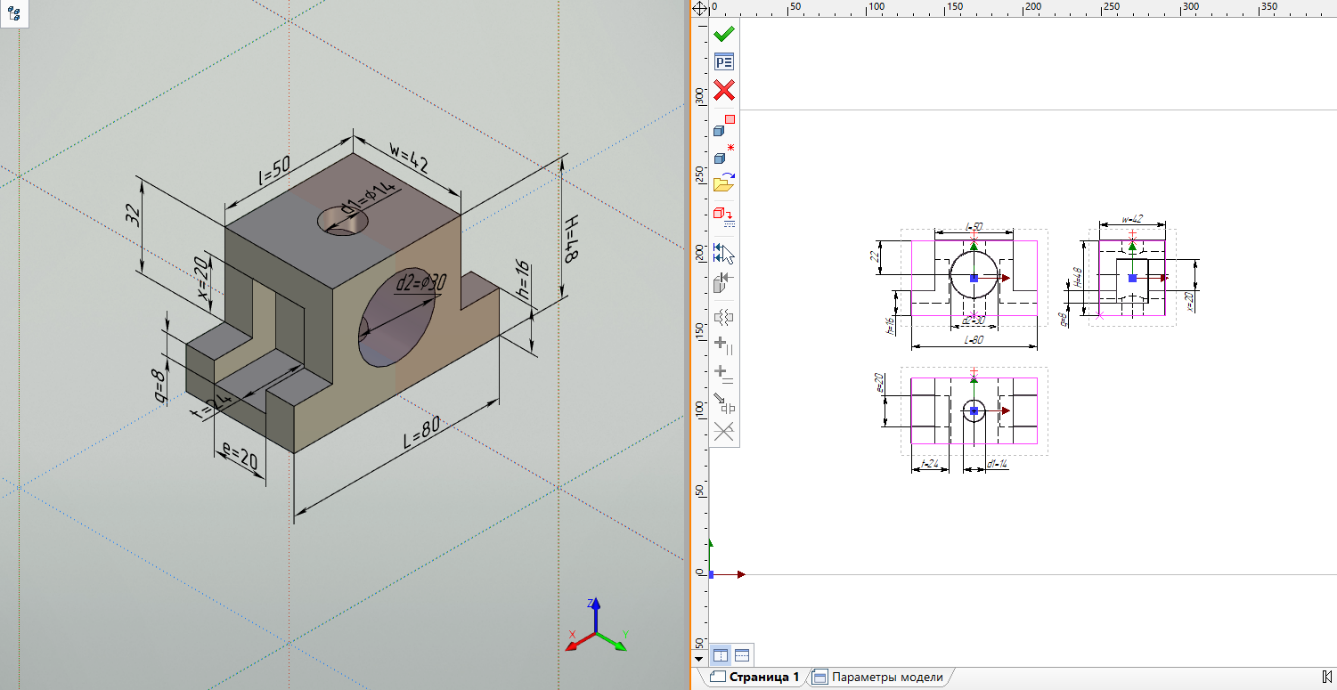Select the t=24 dimension in the 2D top view

point(928,464)
